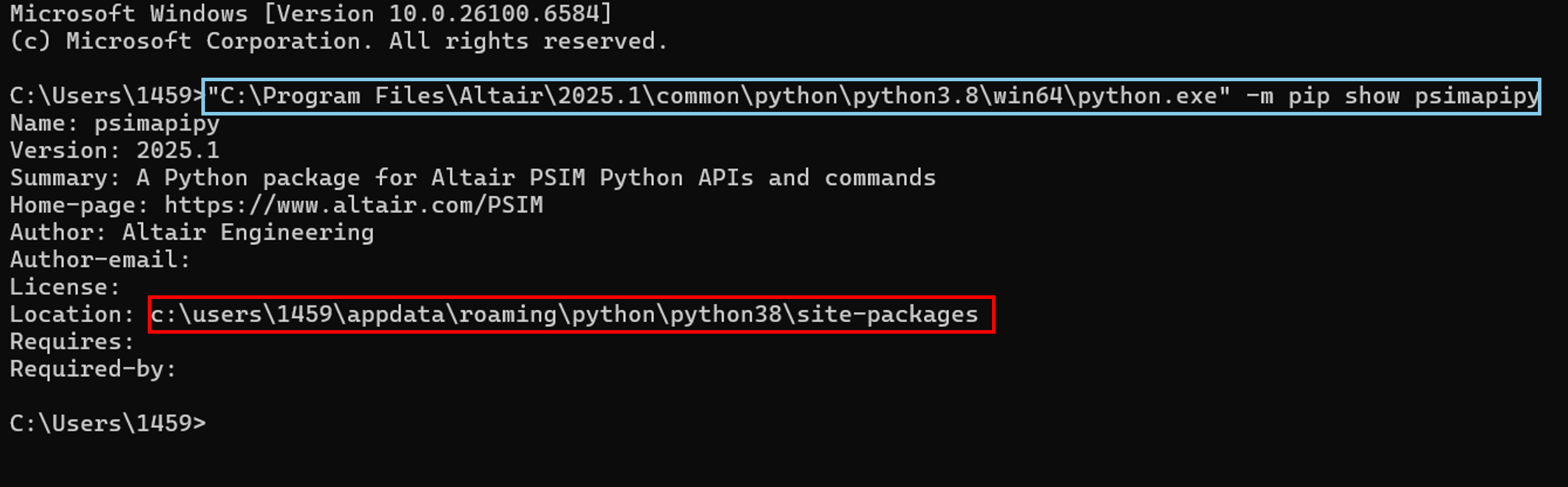1568x487 pixels.
Task: Click the package name psimapipy after Name
Action: [x=156, y=124]
